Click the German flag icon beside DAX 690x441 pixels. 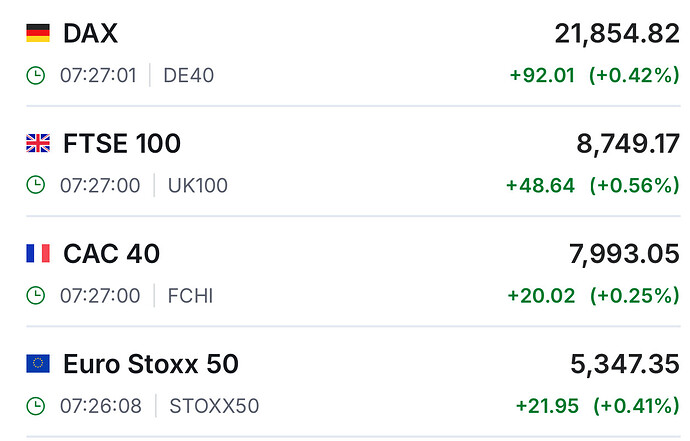(38, 34)
